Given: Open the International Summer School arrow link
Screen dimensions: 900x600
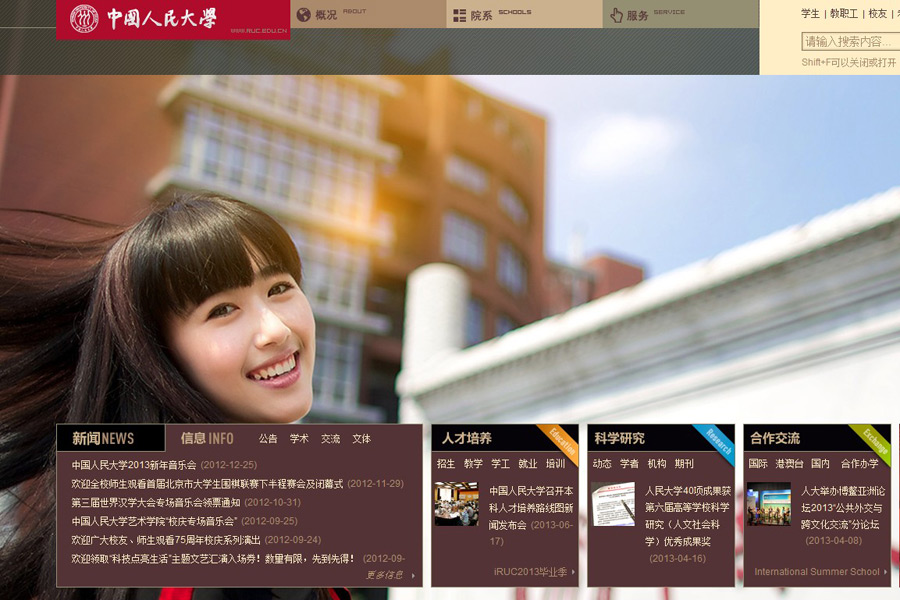Looking at the screenshot, I should coord(820,572).
